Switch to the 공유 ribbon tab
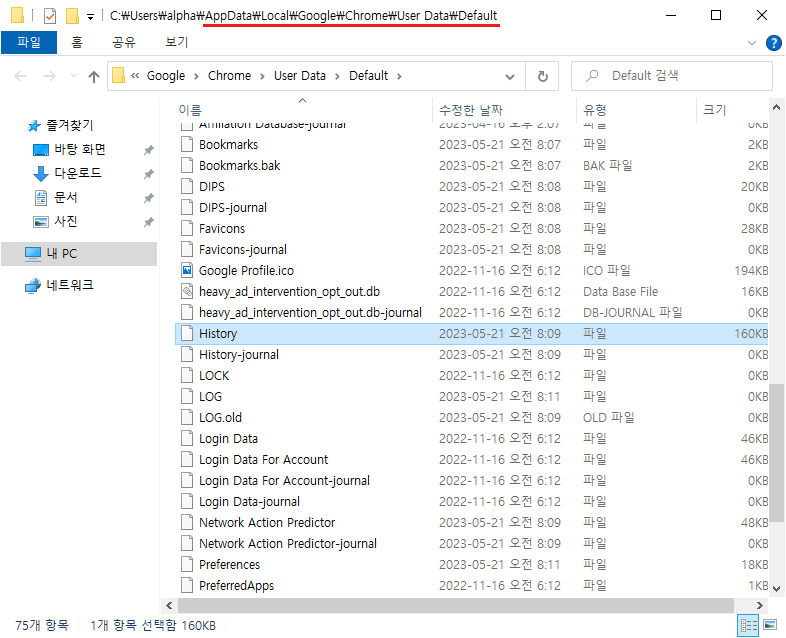 click(124, 42)
